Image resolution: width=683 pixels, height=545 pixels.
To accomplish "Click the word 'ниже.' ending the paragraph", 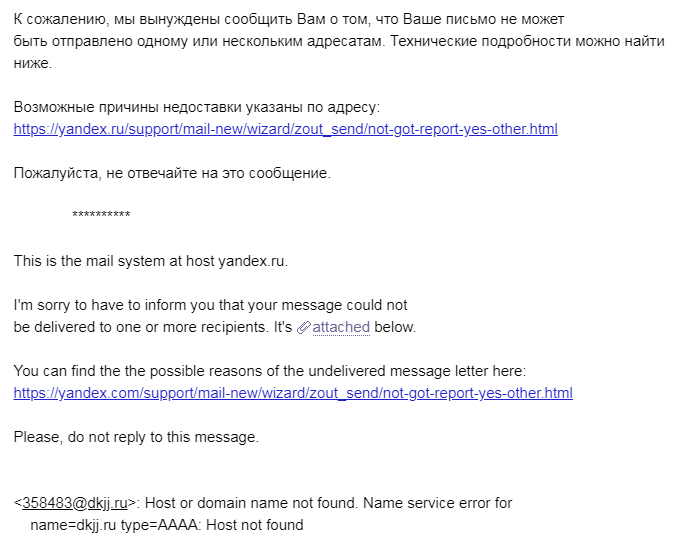I will (x=33, y=63).
